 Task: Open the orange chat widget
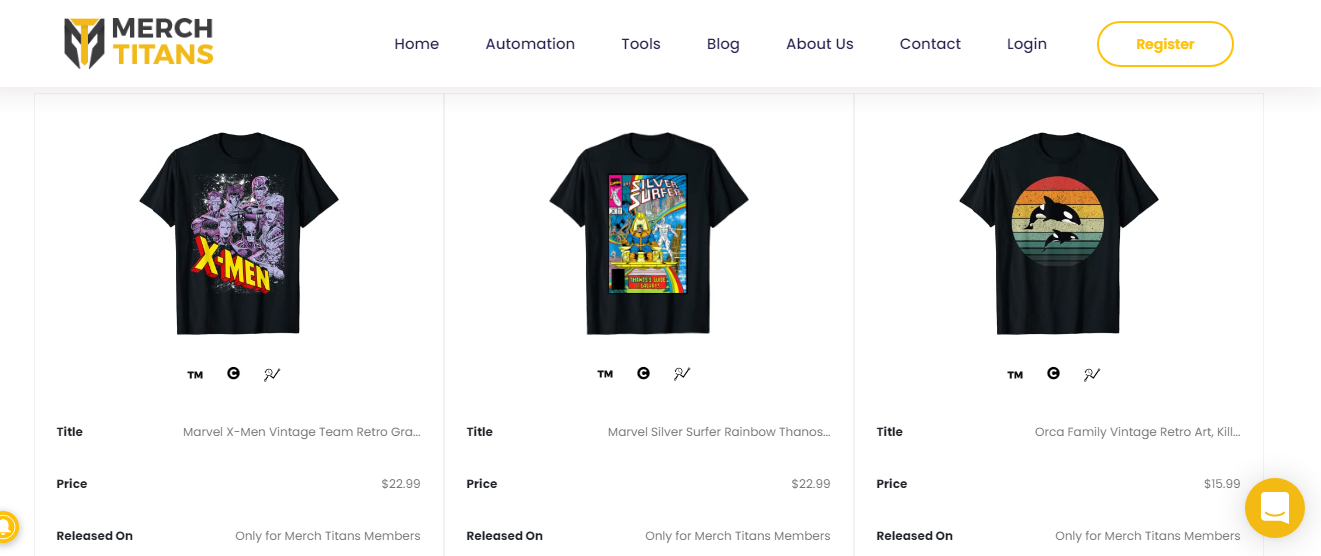1274,508
